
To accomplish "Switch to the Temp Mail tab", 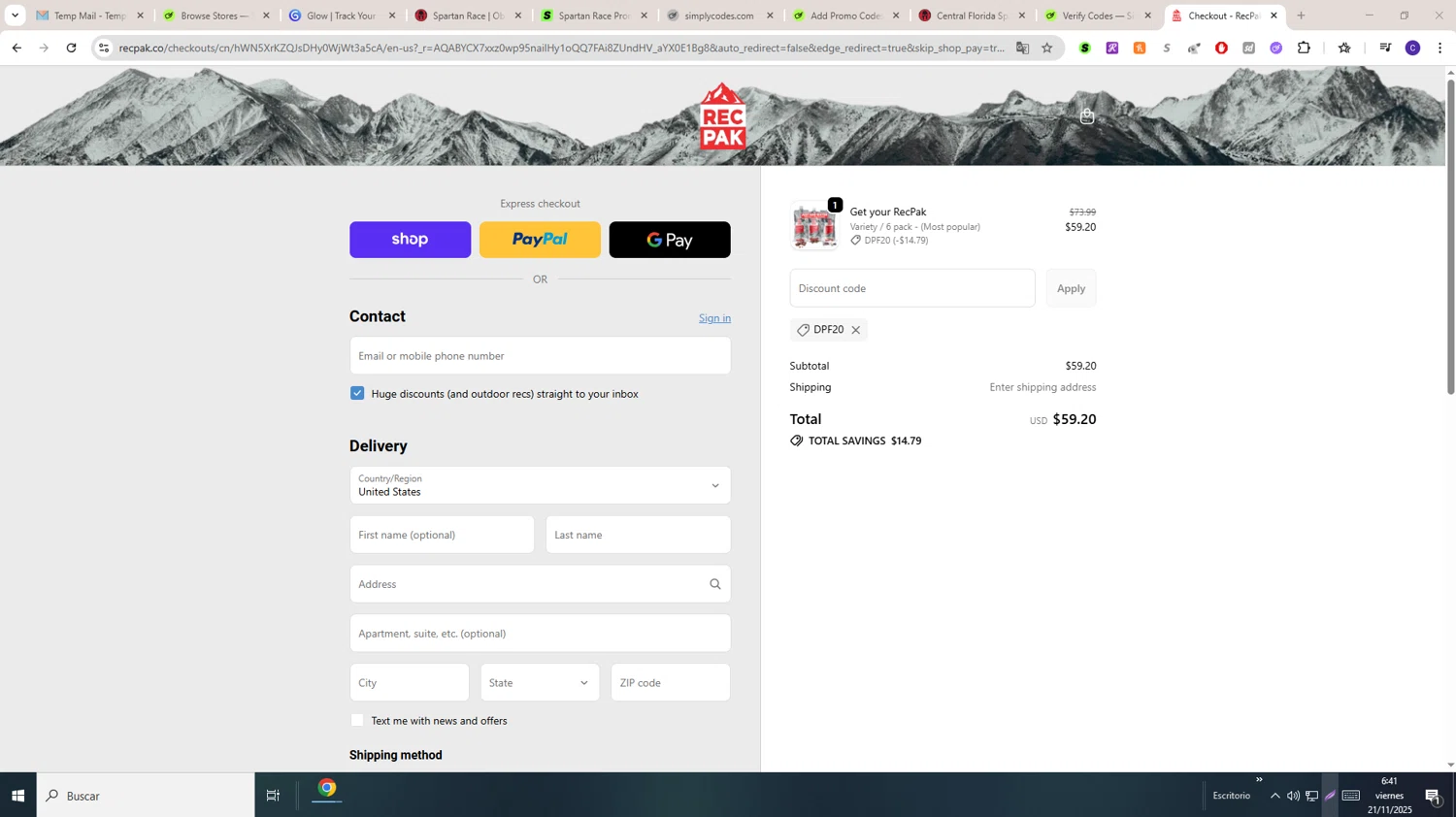I will coord(89,16).
